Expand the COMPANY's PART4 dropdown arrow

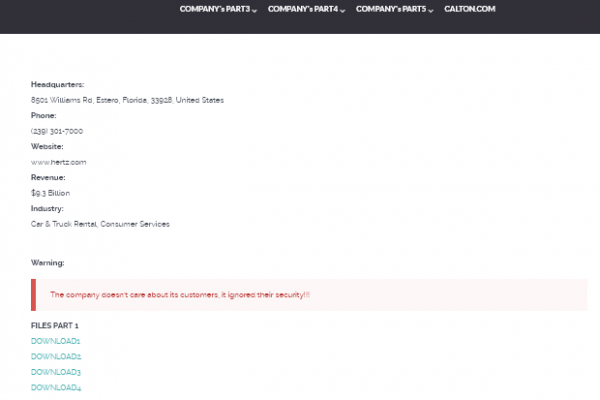pyautogui.click(x=343, y=10)
